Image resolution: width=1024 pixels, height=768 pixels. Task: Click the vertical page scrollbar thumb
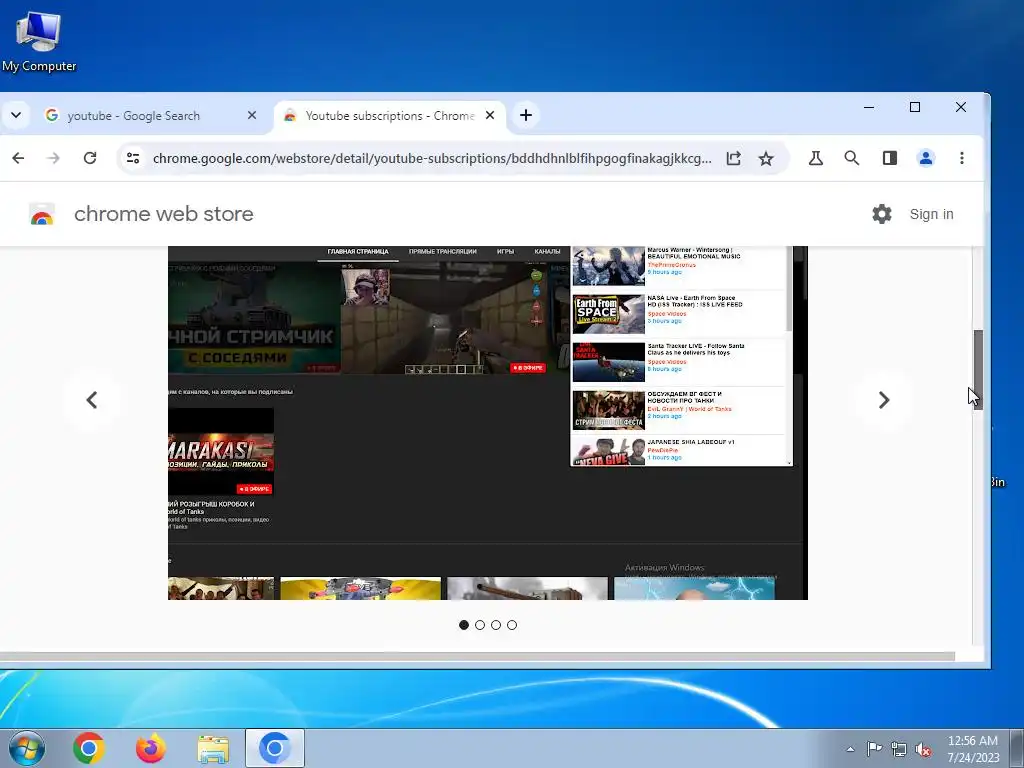pos(978,369)
